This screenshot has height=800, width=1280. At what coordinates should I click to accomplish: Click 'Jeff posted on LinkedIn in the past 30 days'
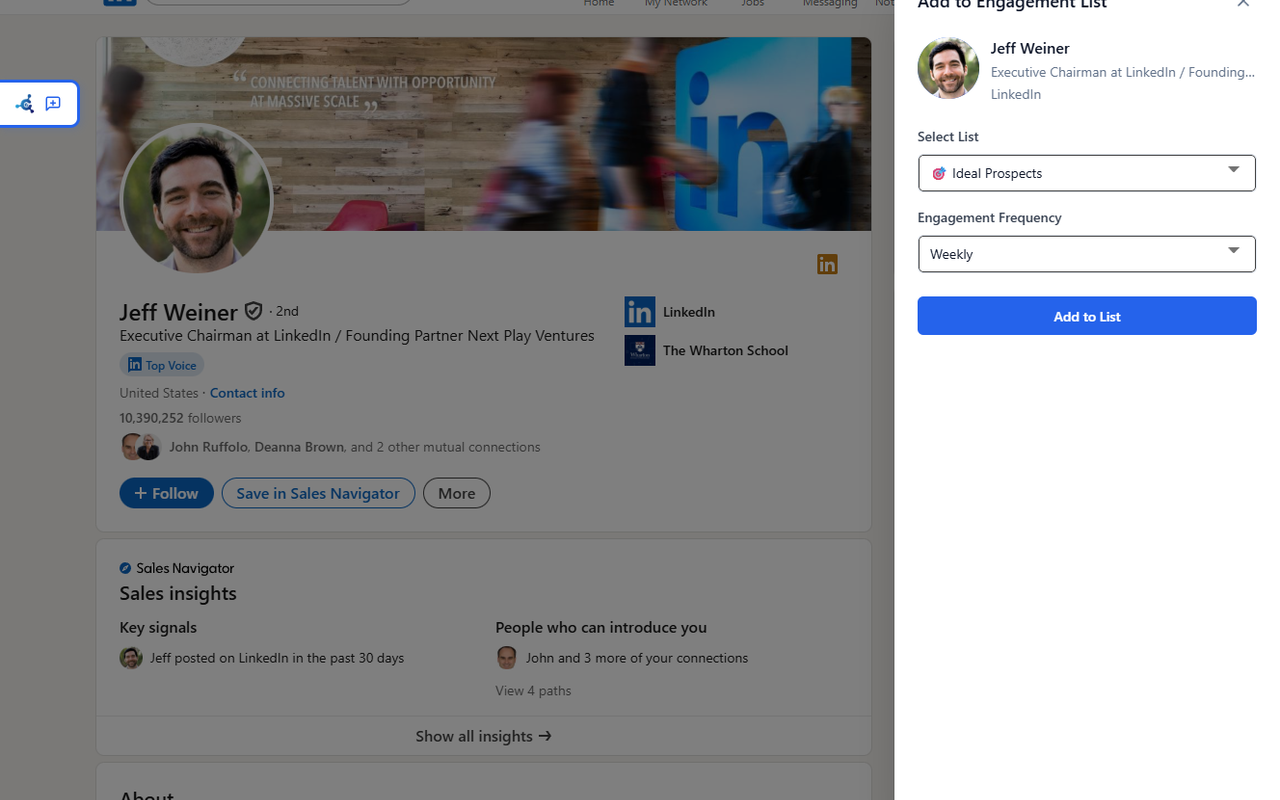tap(277, 658)
